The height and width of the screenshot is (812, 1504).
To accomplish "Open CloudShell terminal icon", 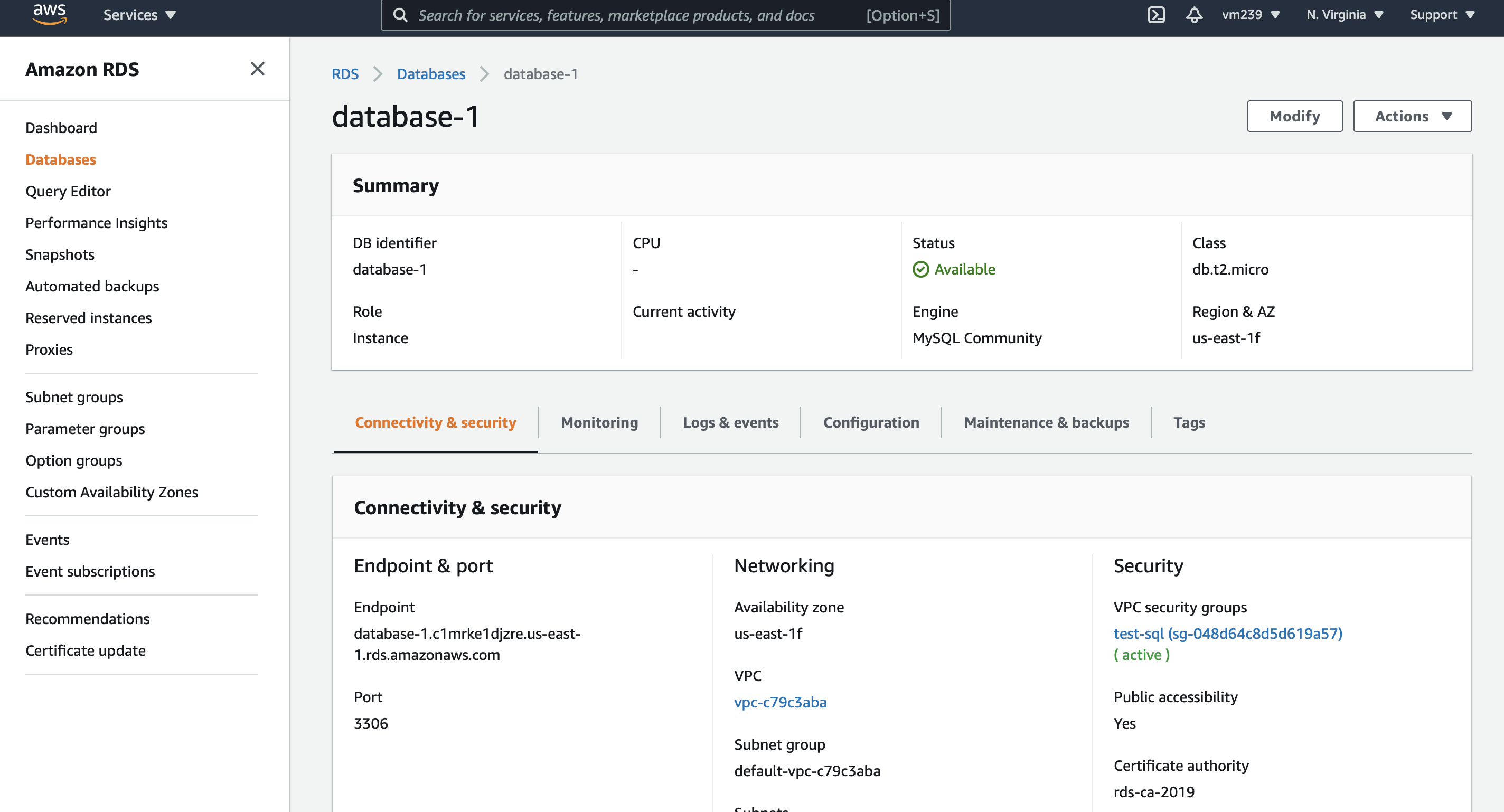I will 1156,15.
